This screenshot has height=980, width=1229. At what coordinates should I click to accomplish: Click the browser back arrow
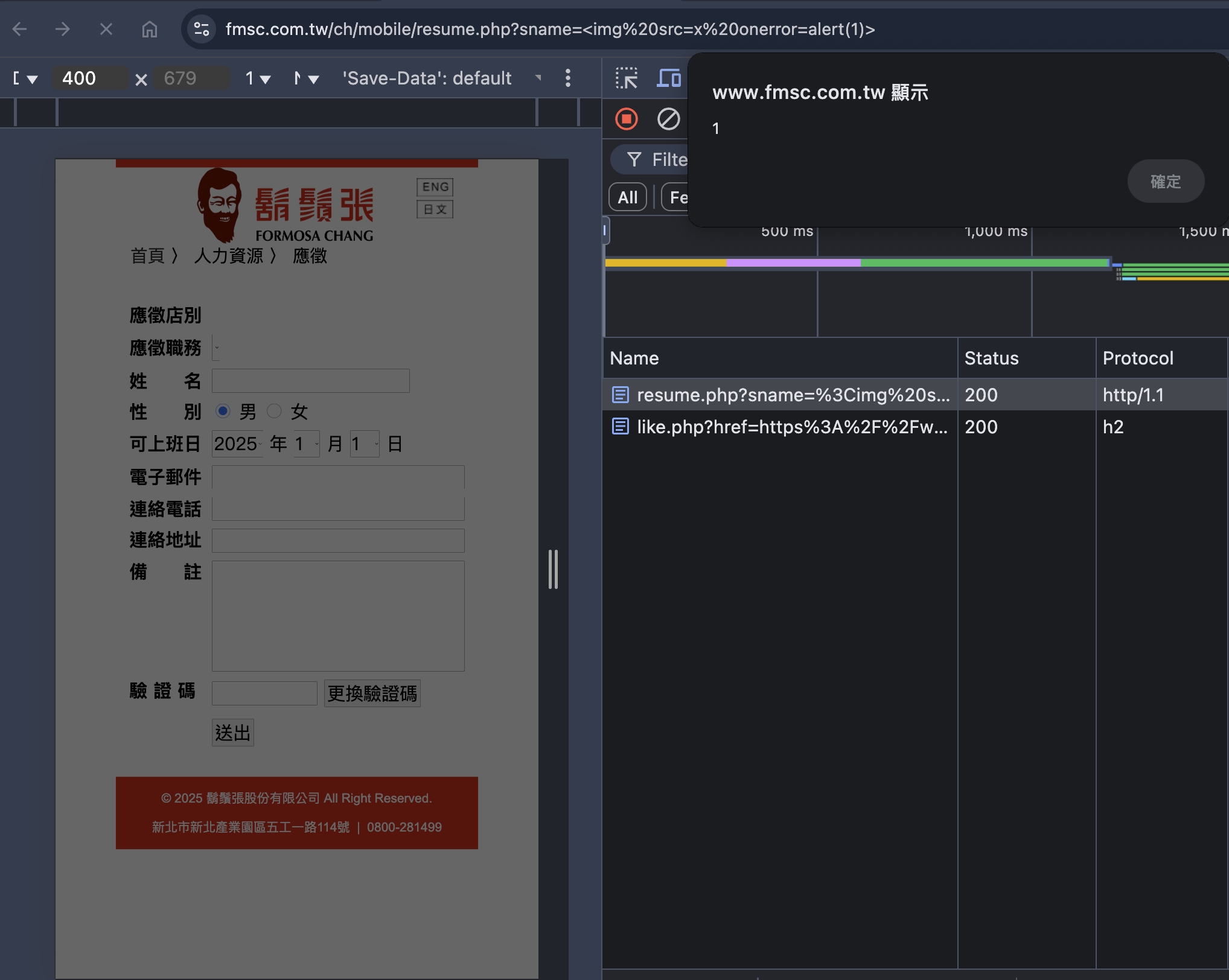coord(20,29)
